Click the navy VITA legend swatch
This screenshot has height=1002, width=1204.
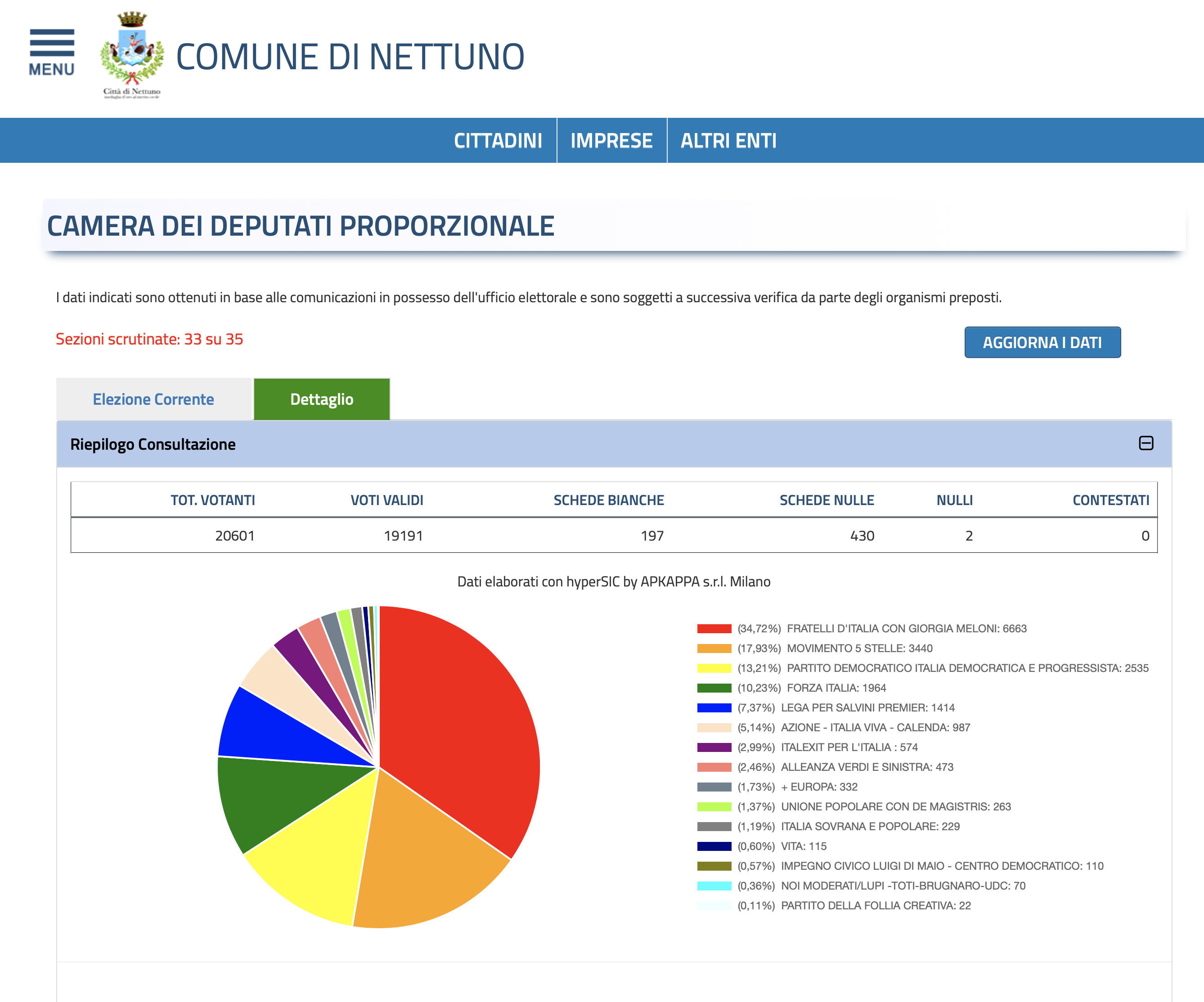pyautogui.click(x=714, y=846)
